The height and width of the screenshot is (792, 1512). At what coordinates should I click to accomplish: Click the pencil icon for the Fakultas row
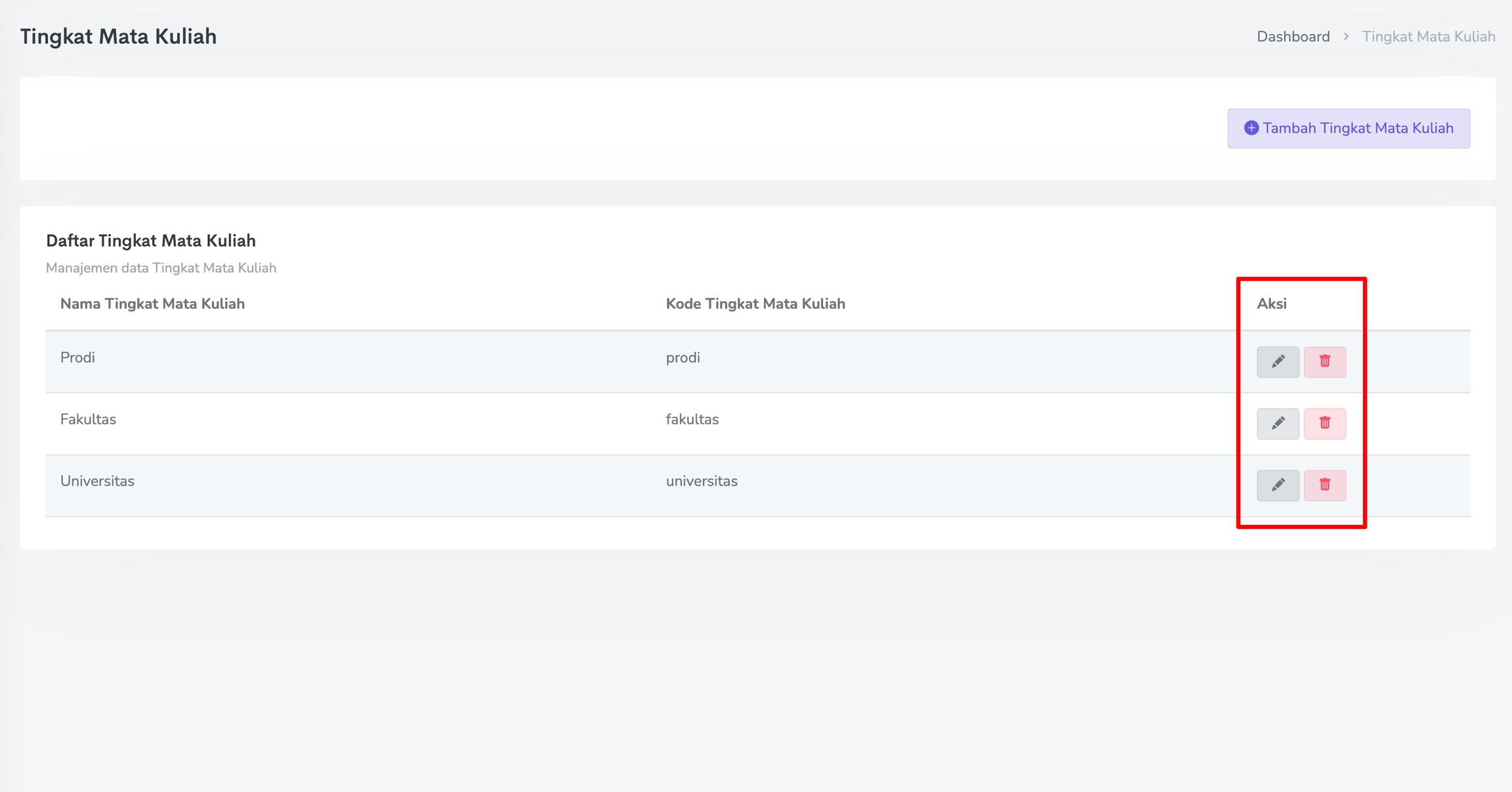(1277, 423)
